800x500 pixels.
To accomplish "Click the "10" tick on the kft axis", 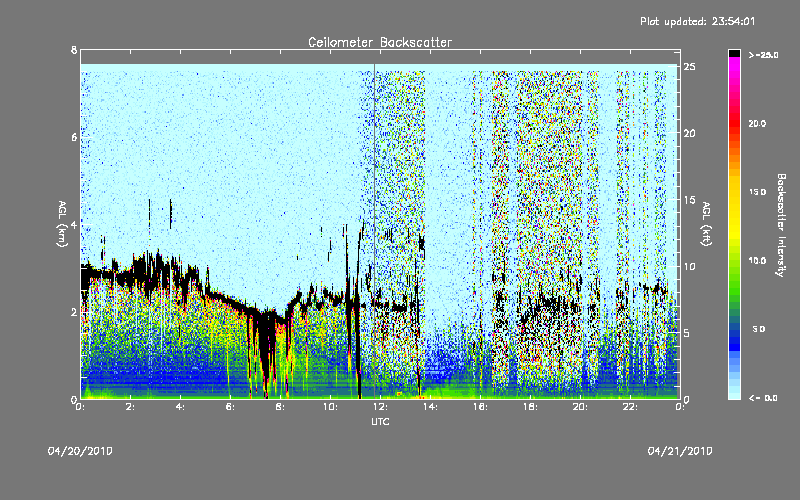I will pos(690,266).
